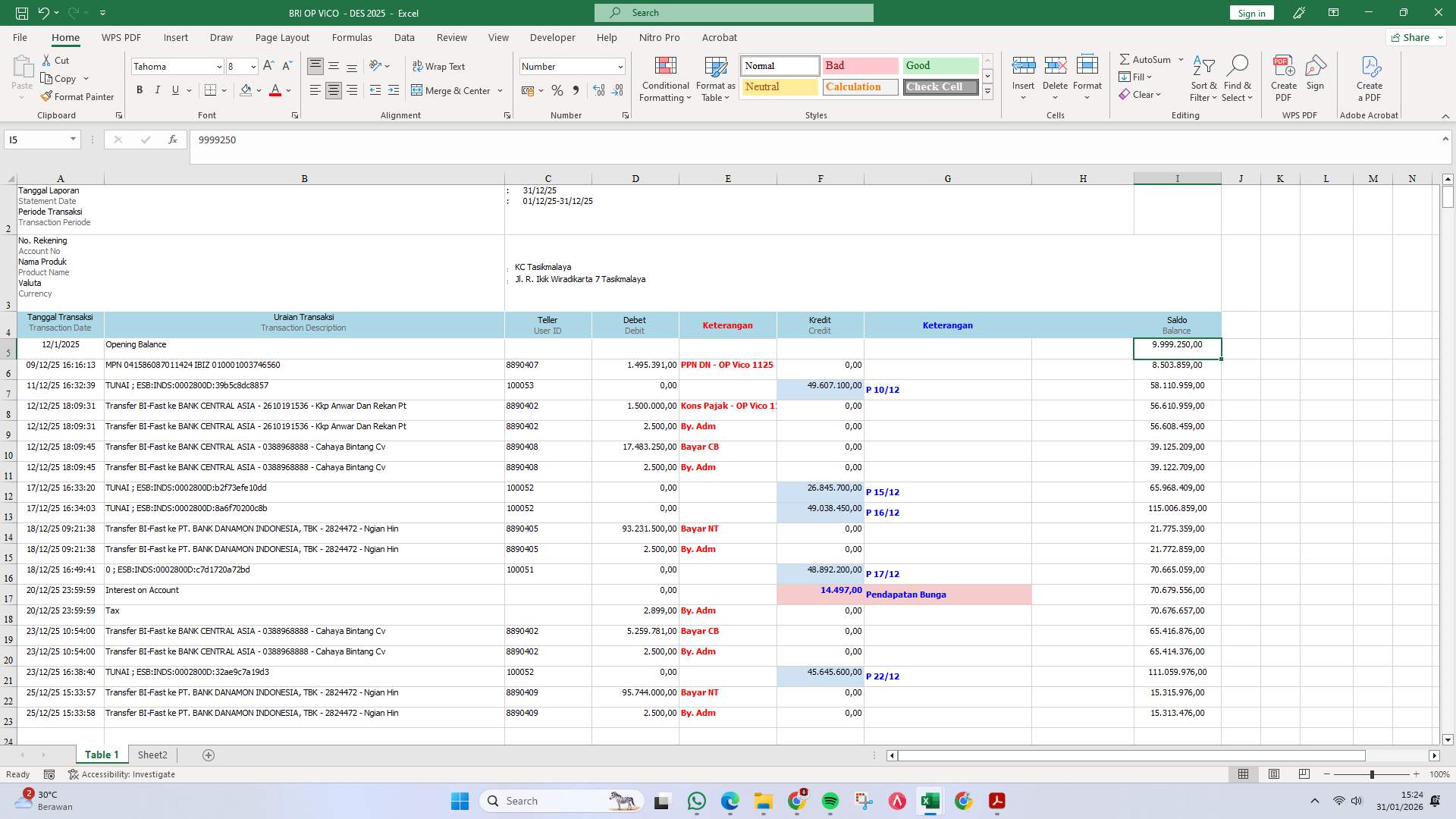Image resolution: width=1456 pixels, height=819 pixels.
Task: Open the Fill Color dropdown arrow
Action: 258,90
